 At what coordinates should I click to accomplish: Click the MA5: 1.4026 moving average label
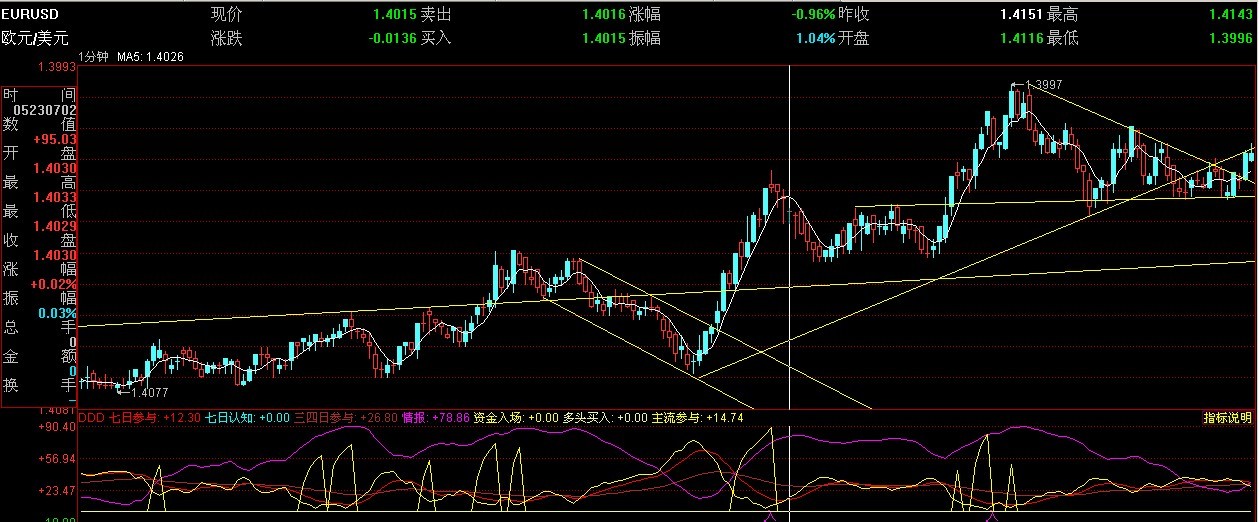151,57
